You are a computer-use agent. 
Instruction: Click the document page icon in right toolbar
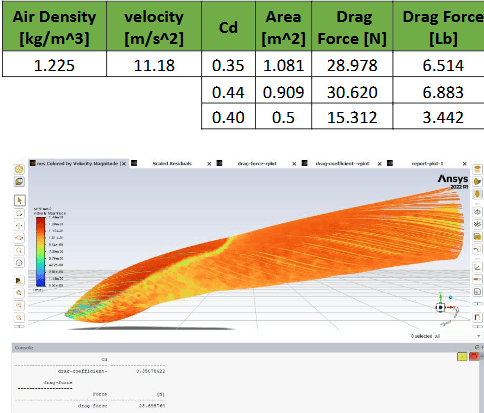point(478,292)
